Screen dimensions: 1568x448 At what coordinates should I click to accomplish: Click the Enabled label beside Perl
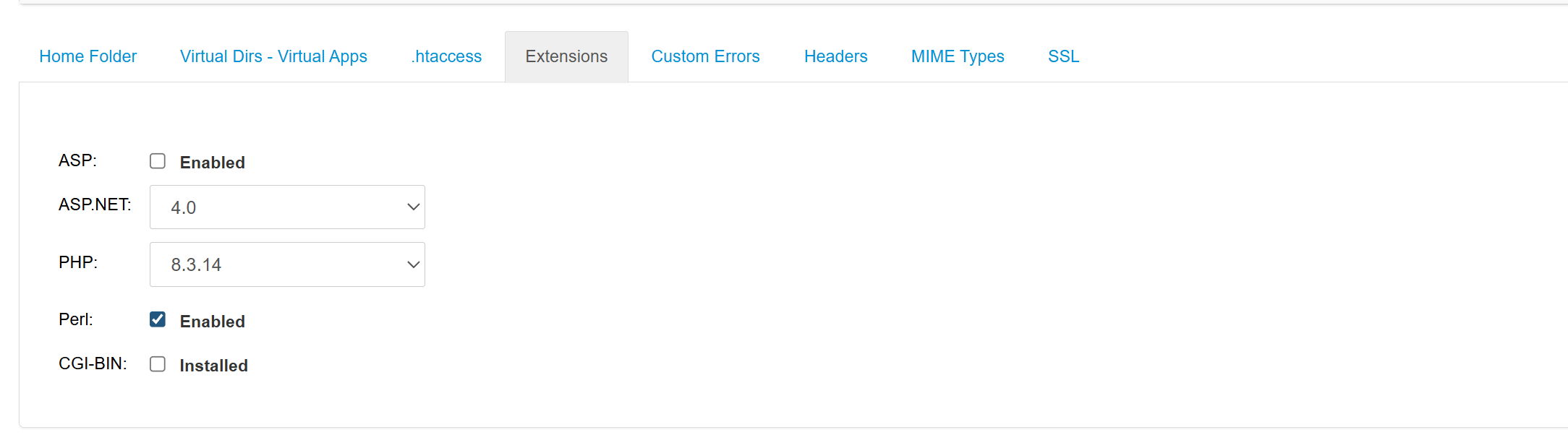[x=212, y=322]
